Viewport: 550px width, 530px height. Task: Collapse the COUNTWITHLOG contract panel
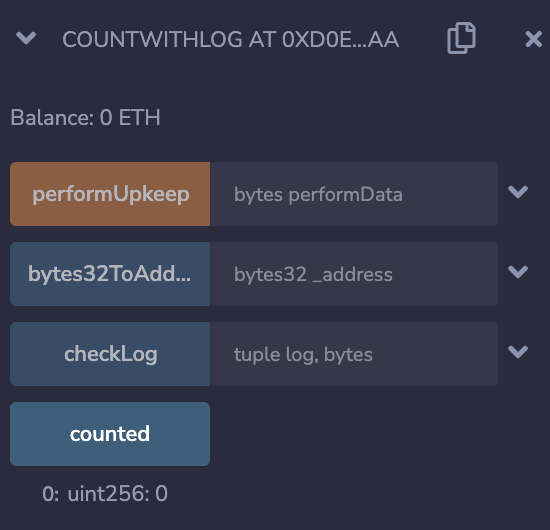pyautogui.click(x=26, y=38)
